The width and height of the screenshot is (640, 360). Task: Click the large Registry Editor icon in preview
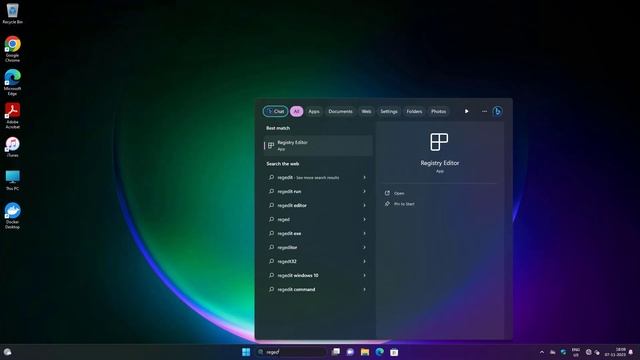[x=439, y=142]
